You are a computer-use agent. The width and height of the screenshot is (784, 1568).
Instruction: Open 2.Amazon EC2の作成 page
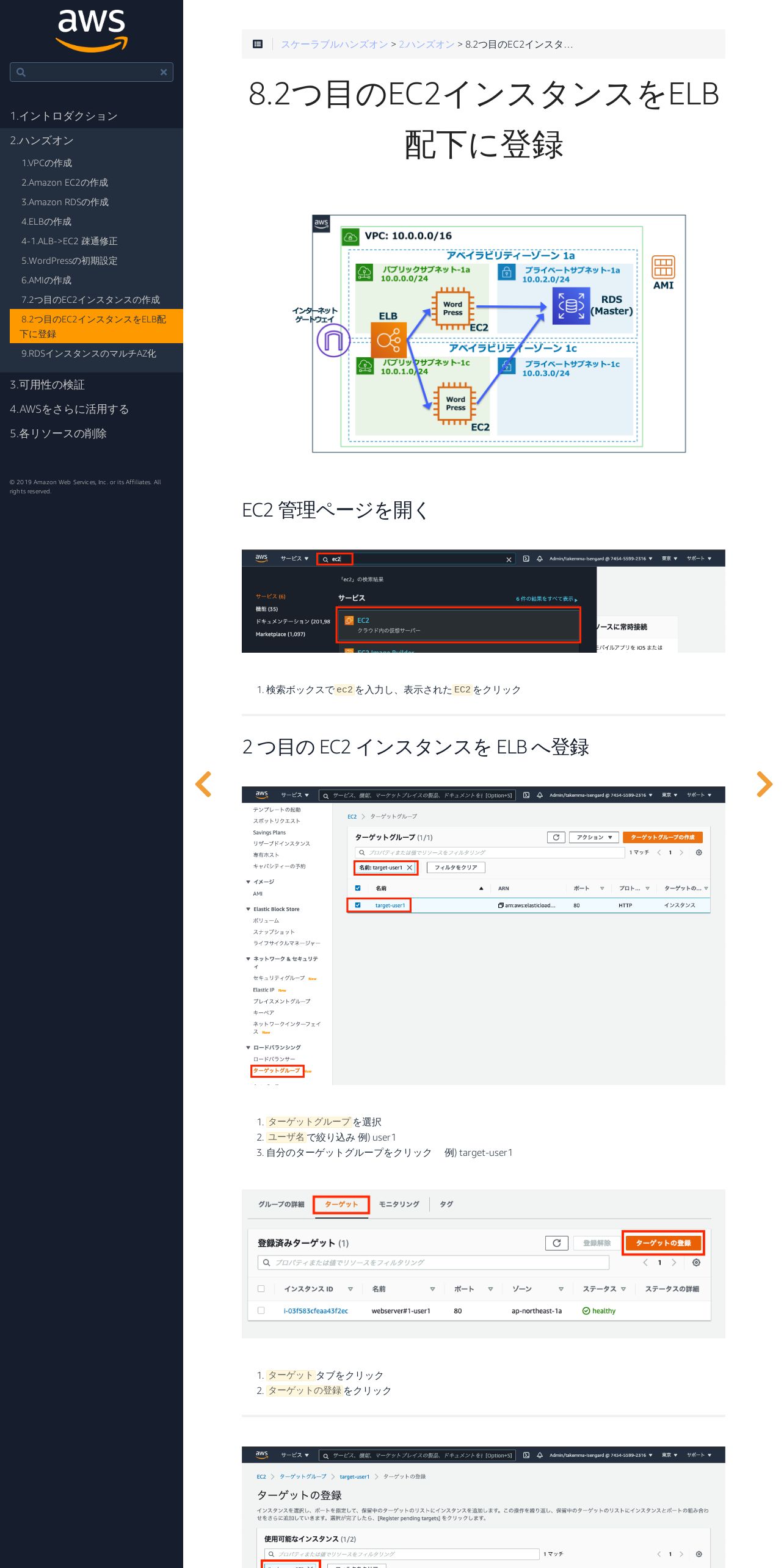pos(65,183)
